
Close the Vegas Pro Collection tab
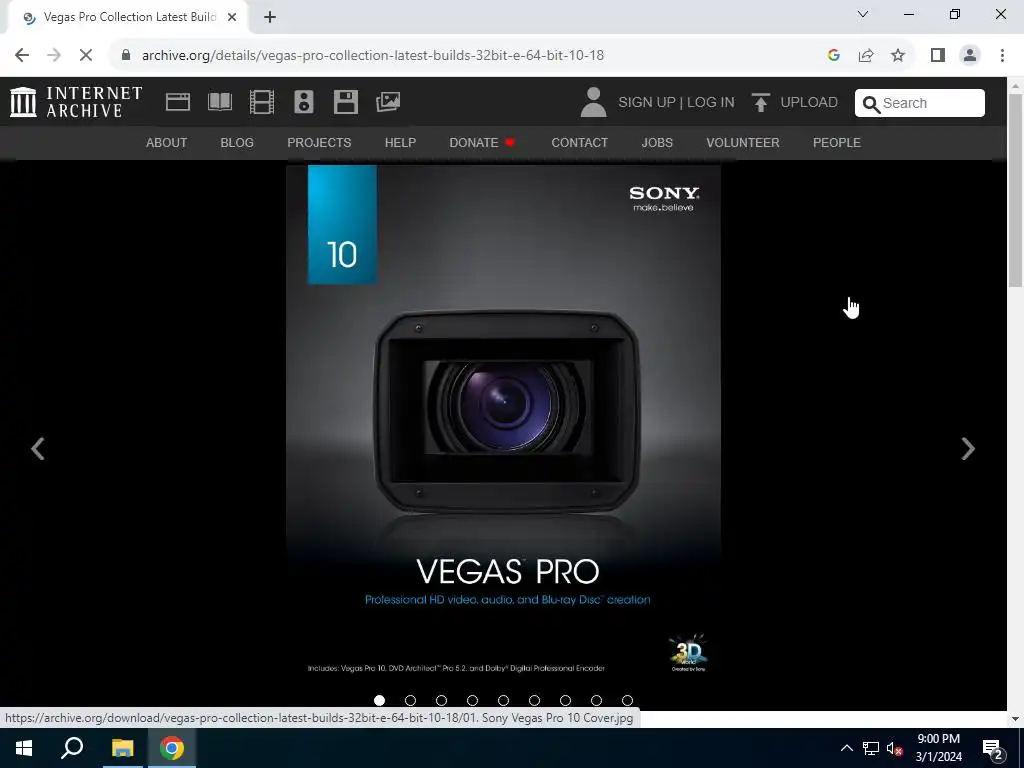[x=232, y=17]
